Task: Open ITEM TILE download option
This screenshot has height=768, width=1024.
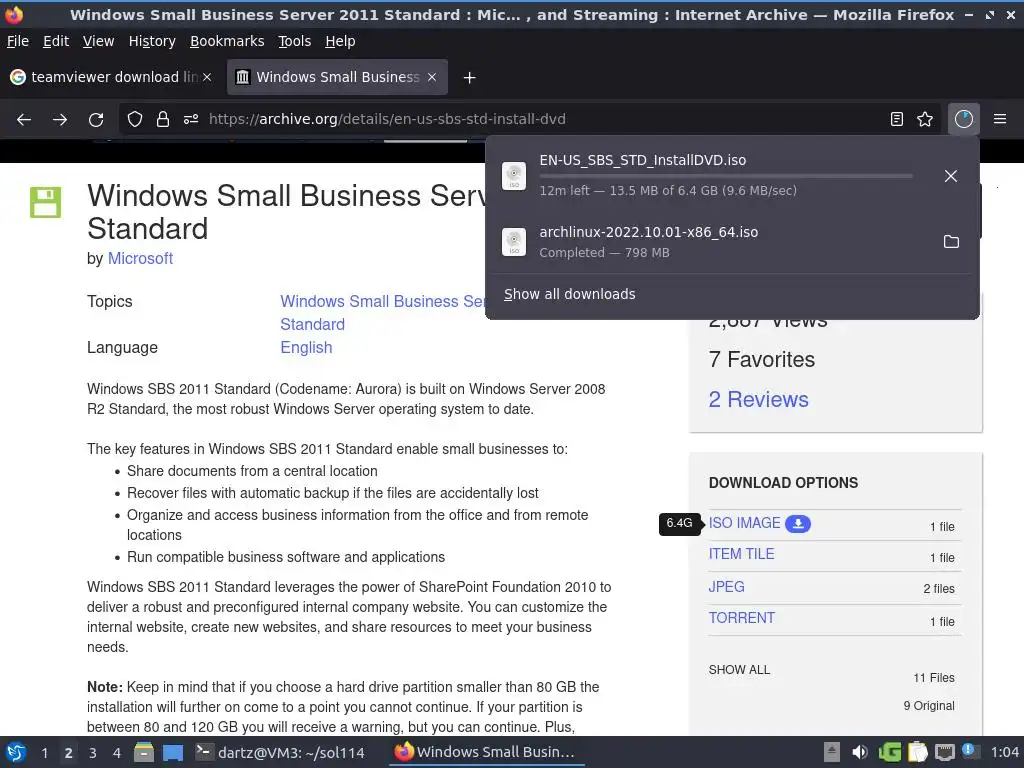Action: click(741, 554)
